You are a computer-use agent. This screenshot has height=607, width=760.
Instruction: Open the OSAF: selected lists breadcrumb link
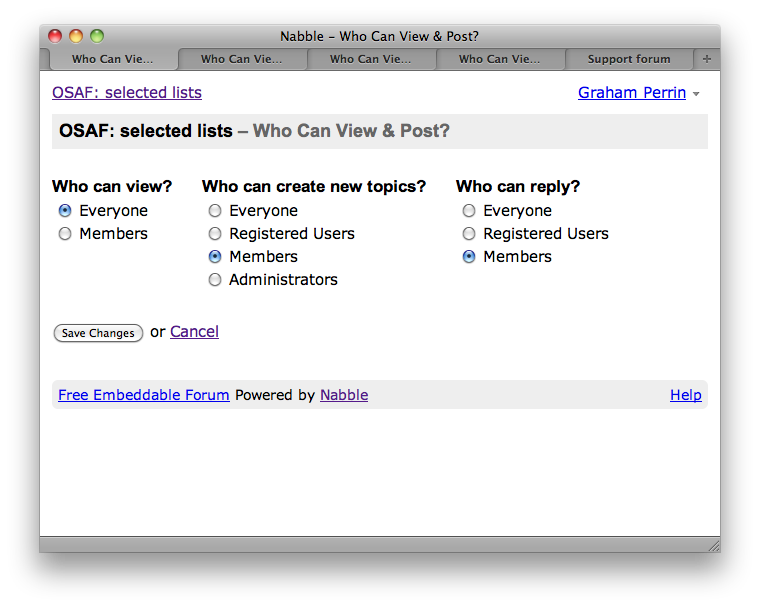[x=127, y=93]
